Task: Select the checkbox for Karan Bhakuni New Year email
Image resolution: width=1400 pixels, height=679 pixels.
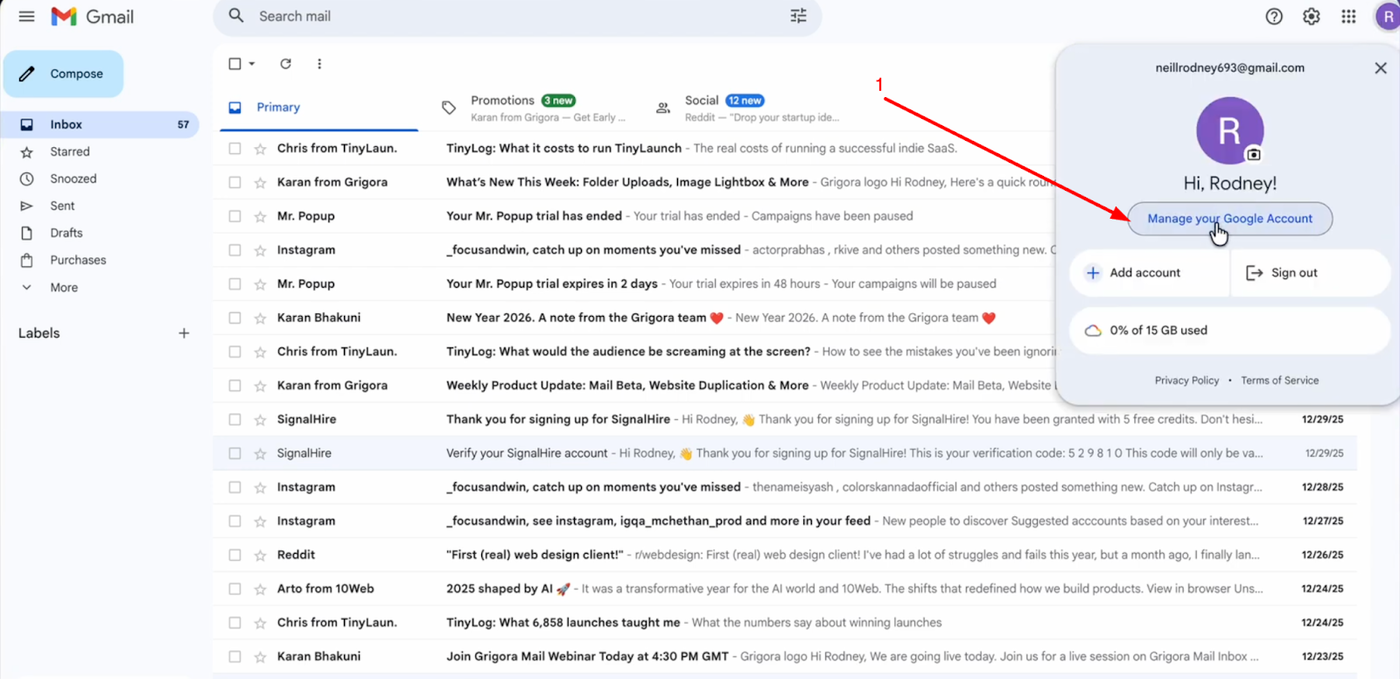Action: [235, 318]
